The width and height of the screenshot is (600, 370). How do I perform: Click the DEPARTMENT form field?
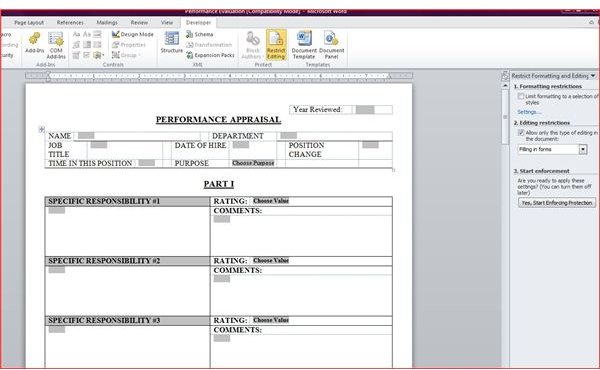289,135
